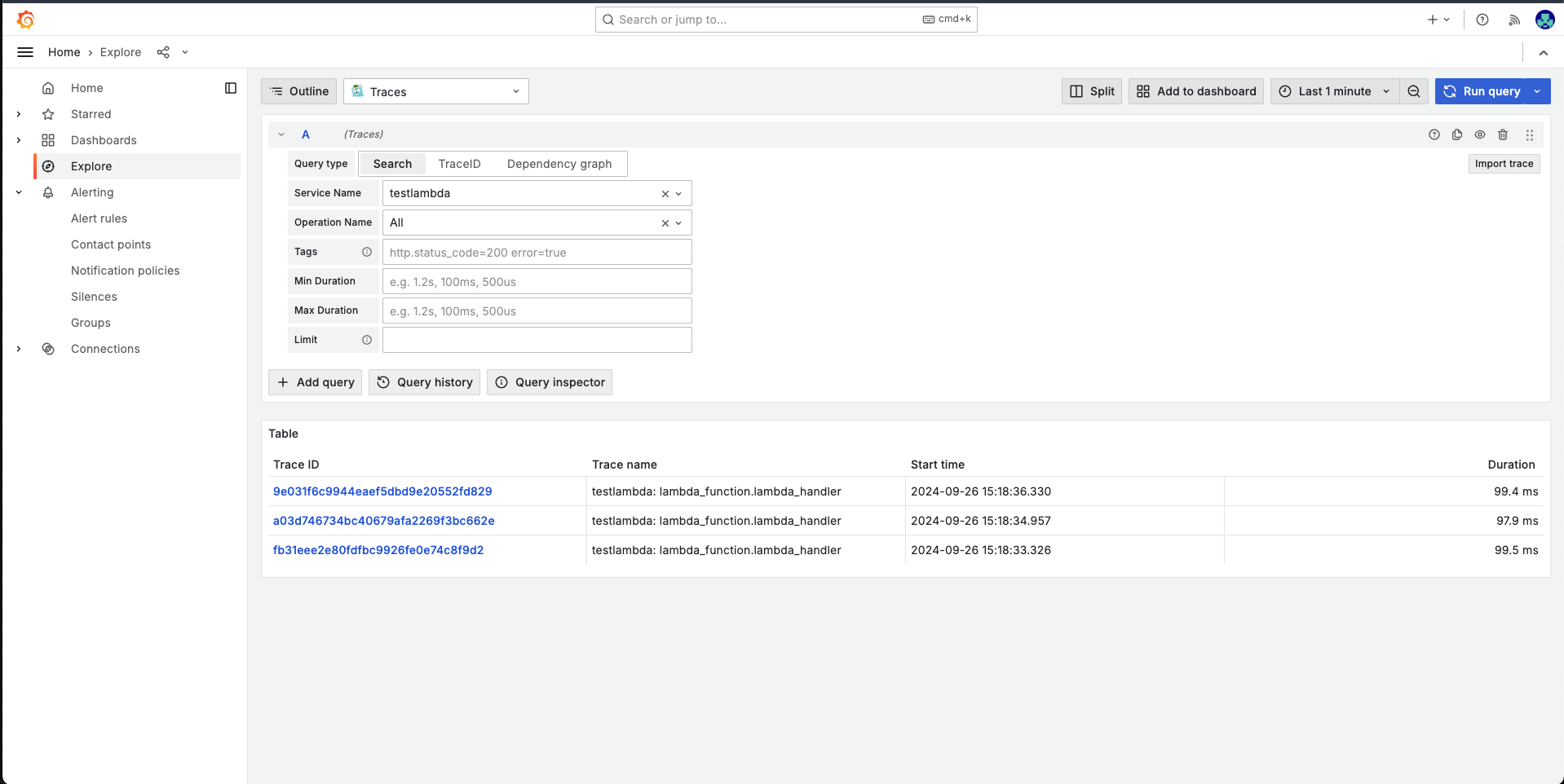Screen dimensions: 1564x784
Task: Delete query A using trash icon
Action: [1503, 134]
